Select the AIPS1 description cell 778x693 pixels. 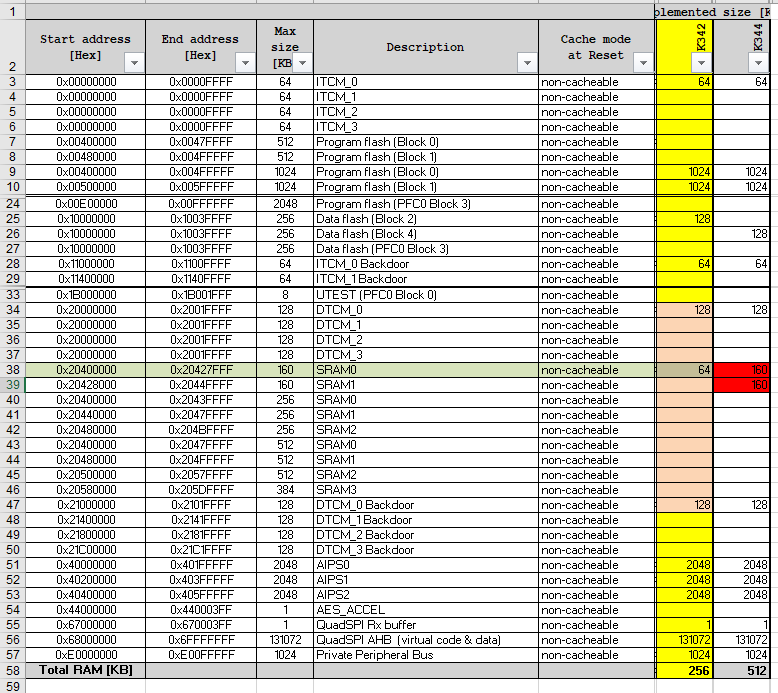[x=426, y=580]
